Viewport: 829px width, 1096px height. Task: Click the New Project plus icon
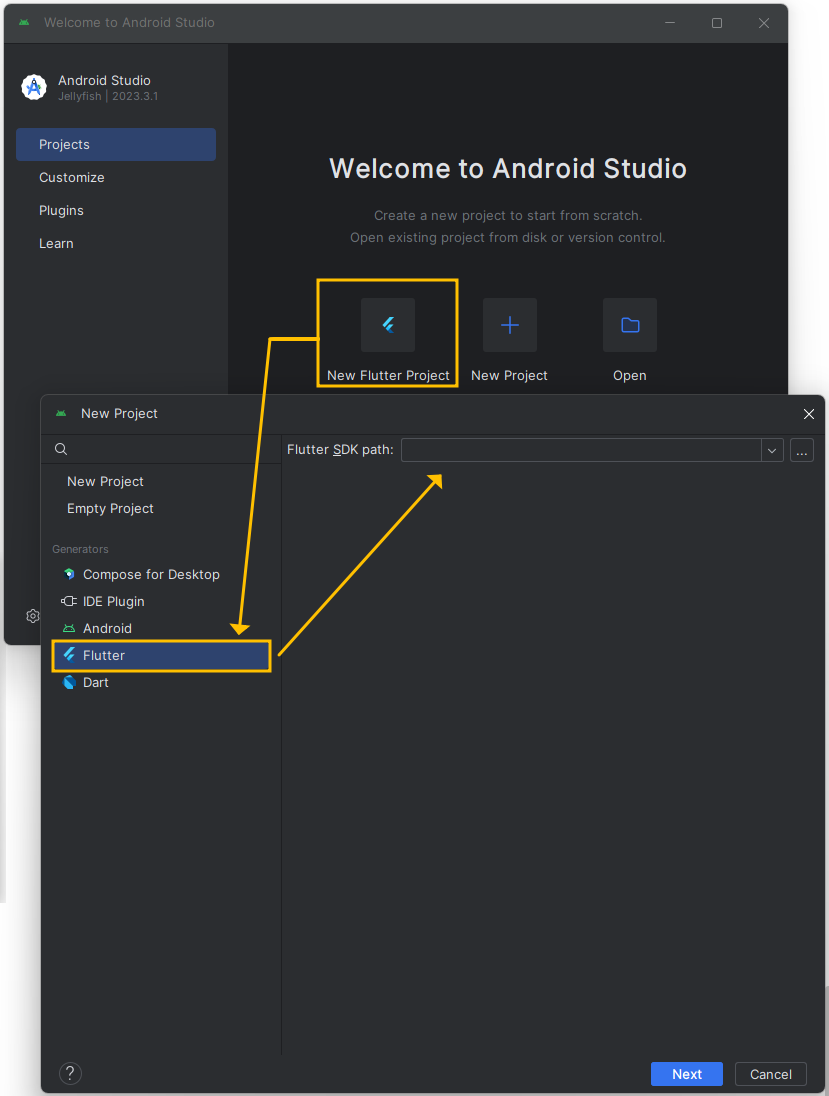(x=510, y=325)
